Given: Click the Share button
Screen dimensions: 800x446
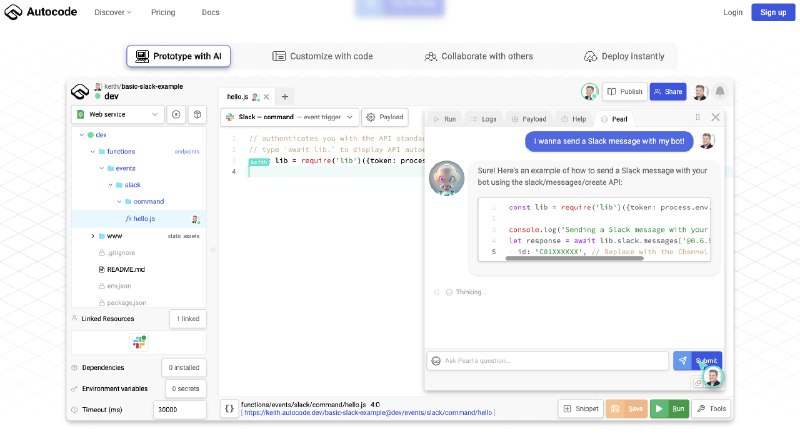Looking at the screenshot, I should (668, 92).
